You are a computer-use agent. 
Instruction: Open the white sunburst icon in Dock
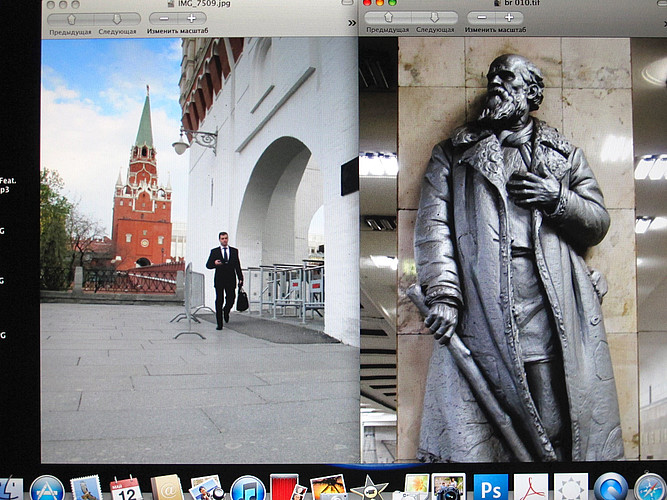(x=571, y=488)
